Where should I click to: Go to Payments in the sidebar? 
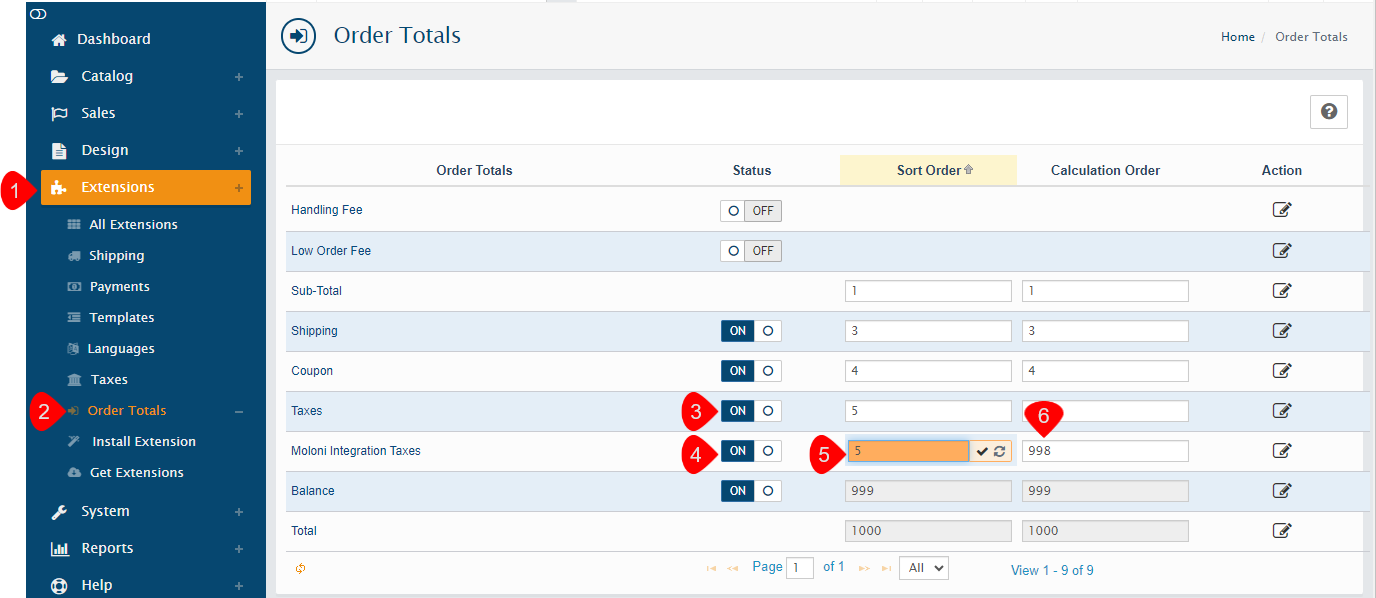(x=119, y=287)
